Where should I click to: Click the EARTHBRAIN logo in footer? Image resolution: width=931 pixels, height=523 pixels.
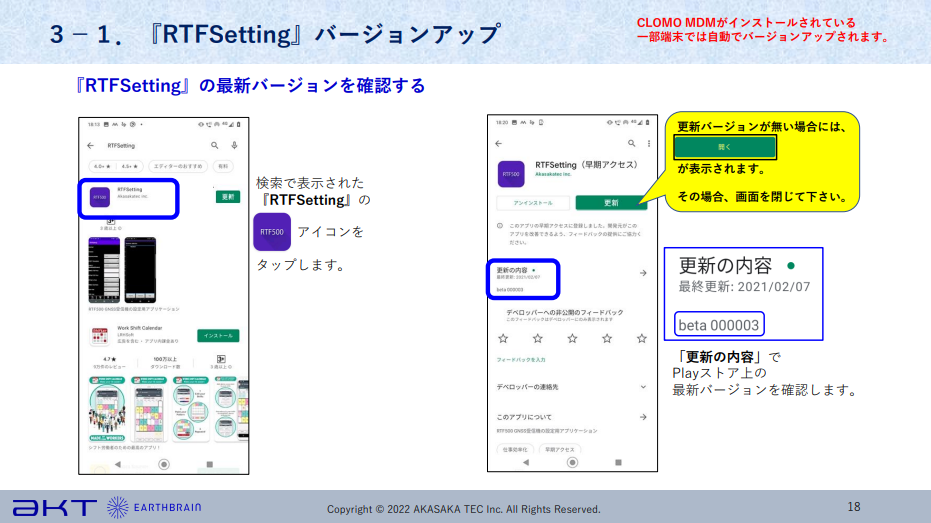(154, 508)
